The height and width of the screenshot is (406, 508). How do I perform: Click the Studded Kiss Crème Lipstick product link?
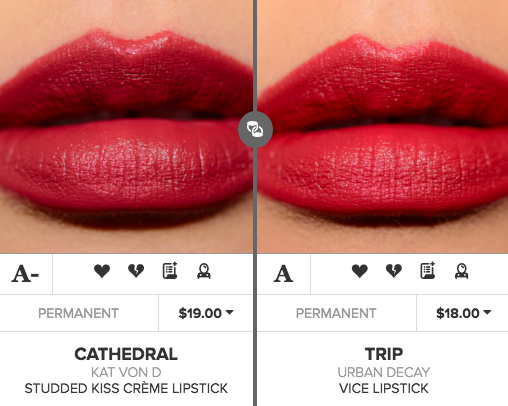click(126, 388)
